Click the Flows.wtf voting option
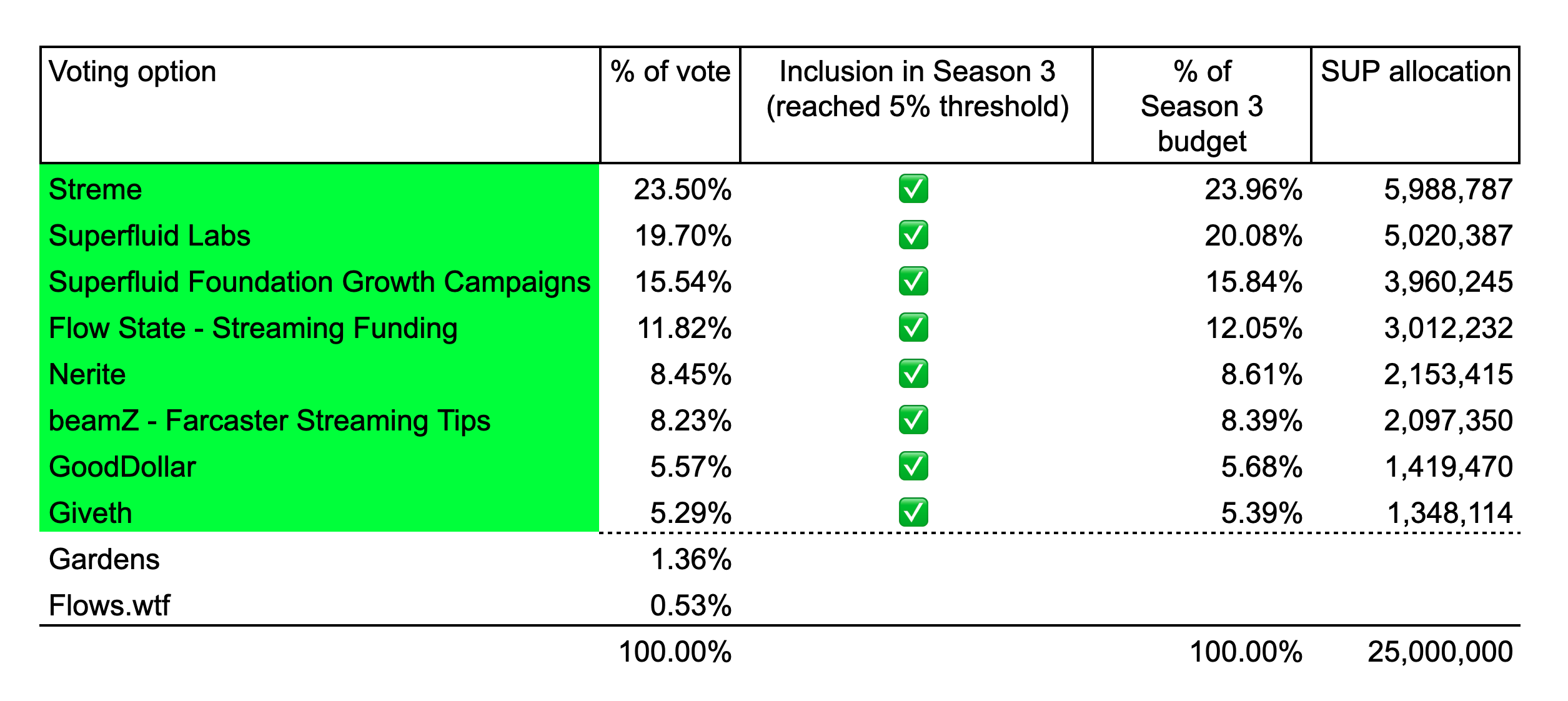The width and height of the screenshot is (1568, 701). [x=109, y=605]
